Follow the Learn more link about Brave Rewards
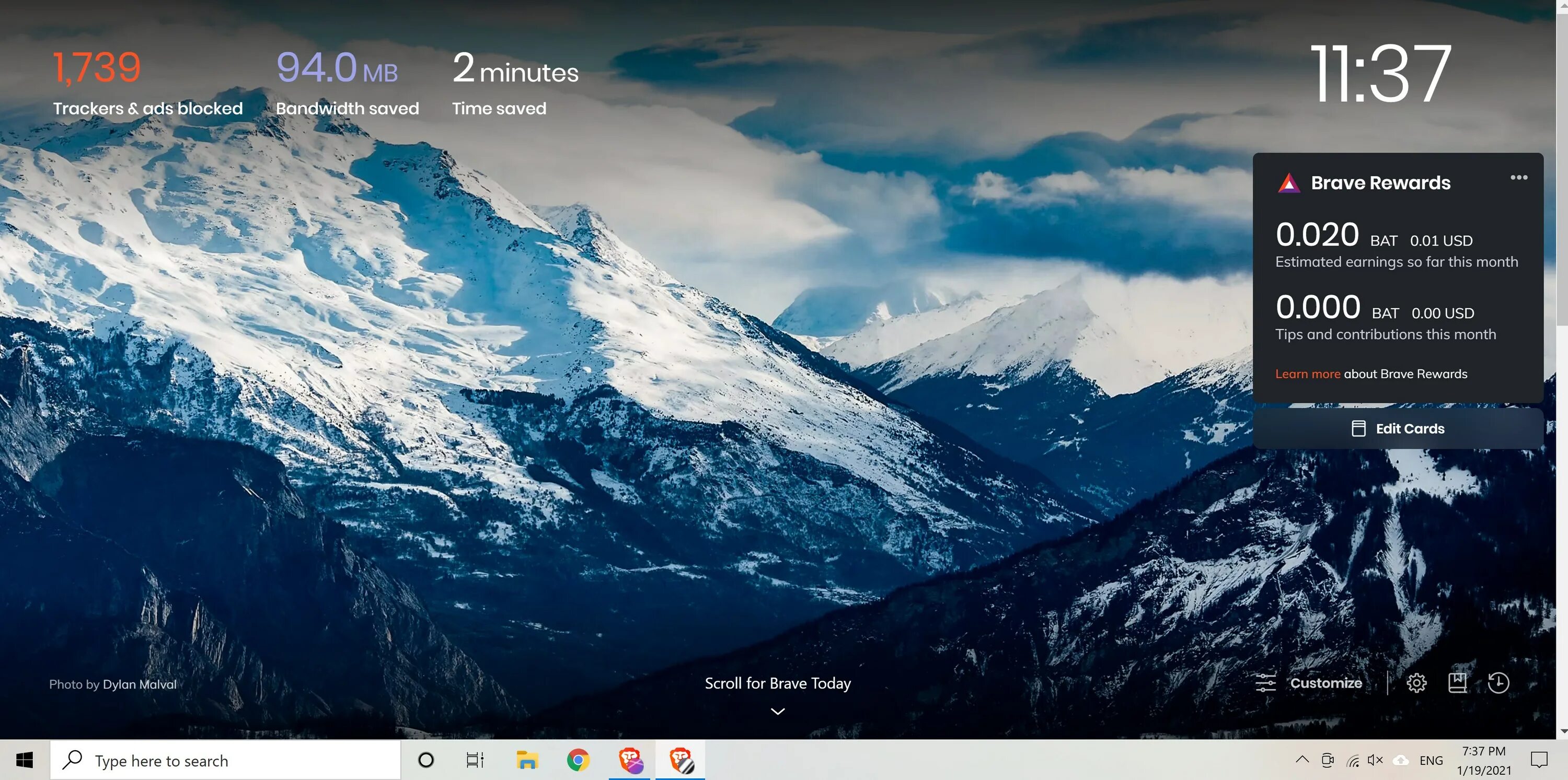This screenshot has width=1568, height=780. click(1308, 374)
